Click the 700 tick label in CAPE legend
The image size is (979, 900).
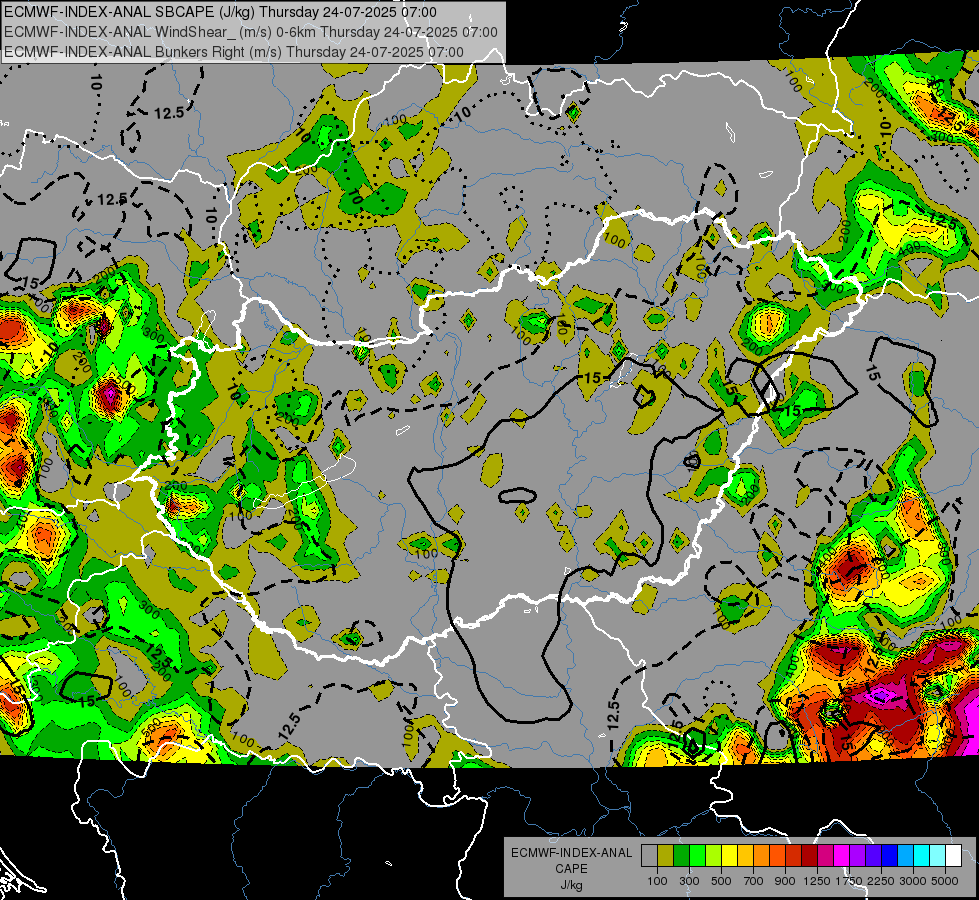(x=754, y=881)
